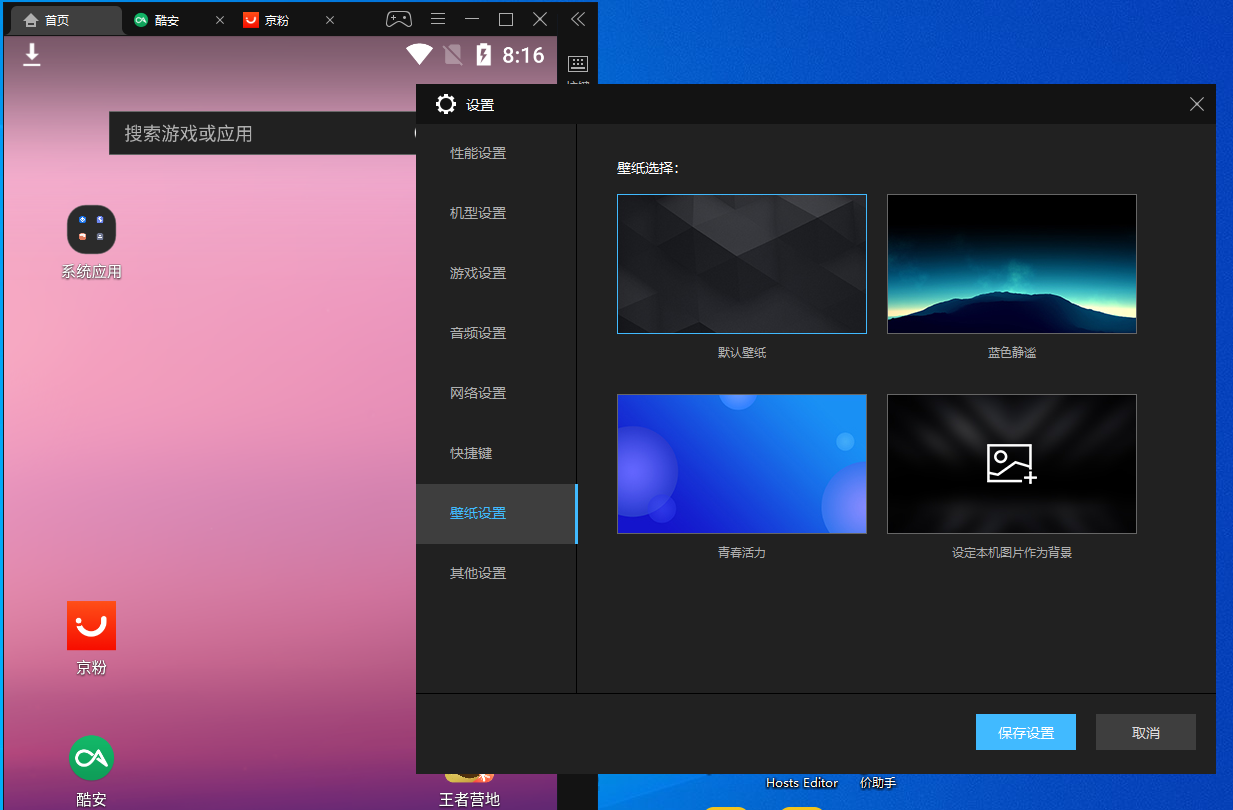Select the 蓝色静谧 wallpaper
The image size is (1233, 810).
coord(1011,263)
